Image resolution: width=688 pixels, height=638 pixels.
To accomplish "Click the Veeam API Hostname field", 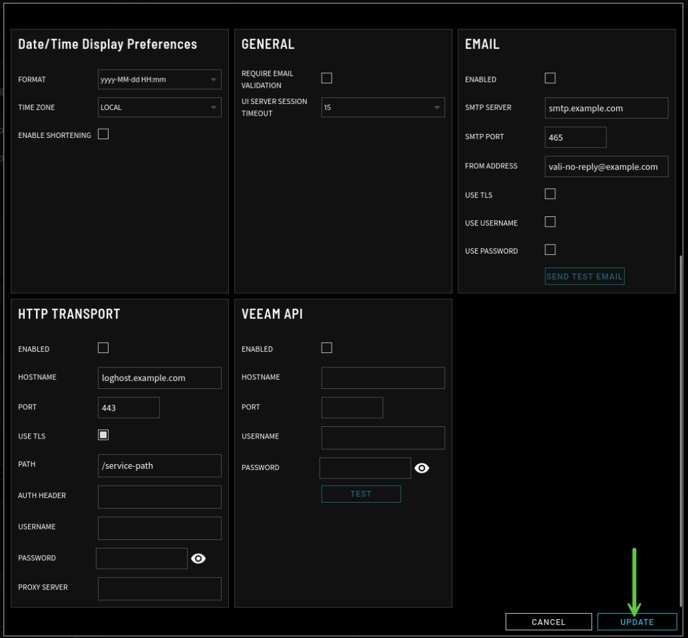I will (x=383, y=378).
